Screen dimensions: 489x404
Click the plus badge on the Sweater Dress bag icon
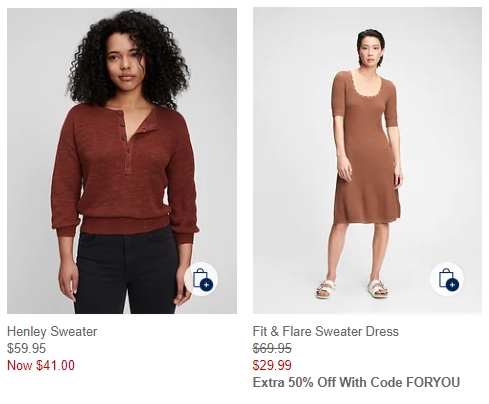click(452, 285)
